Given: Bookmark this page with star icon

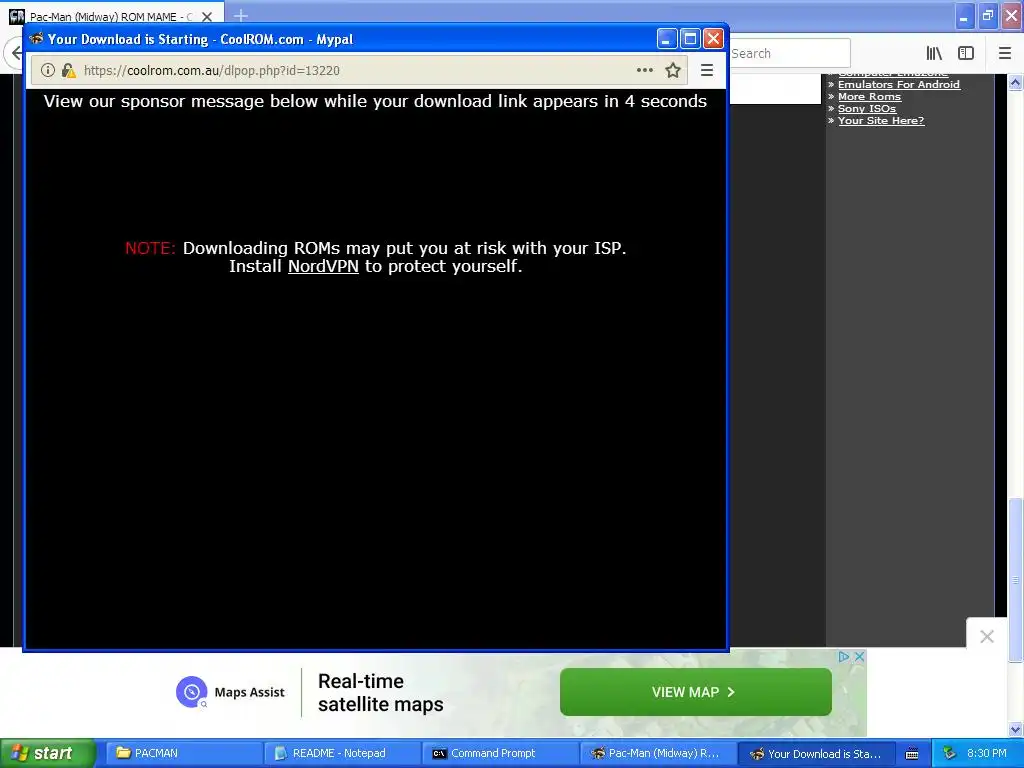Looking at the screenshot, I should tap(673, 70).
